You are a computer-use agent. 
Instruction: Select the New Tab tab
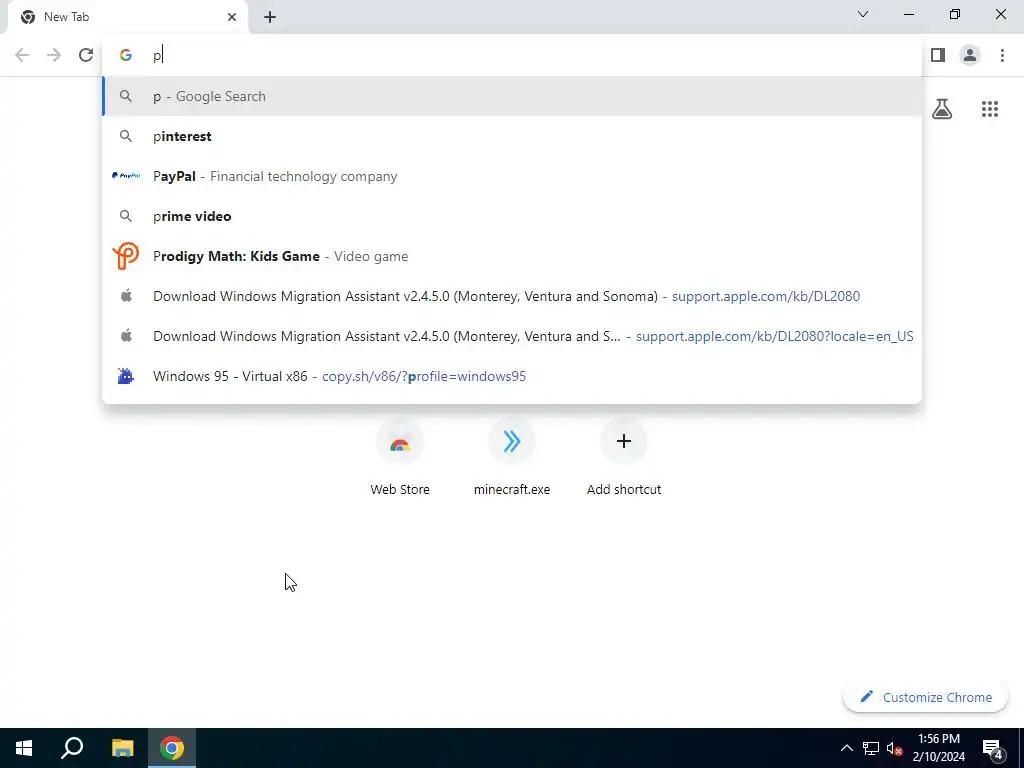127,17
